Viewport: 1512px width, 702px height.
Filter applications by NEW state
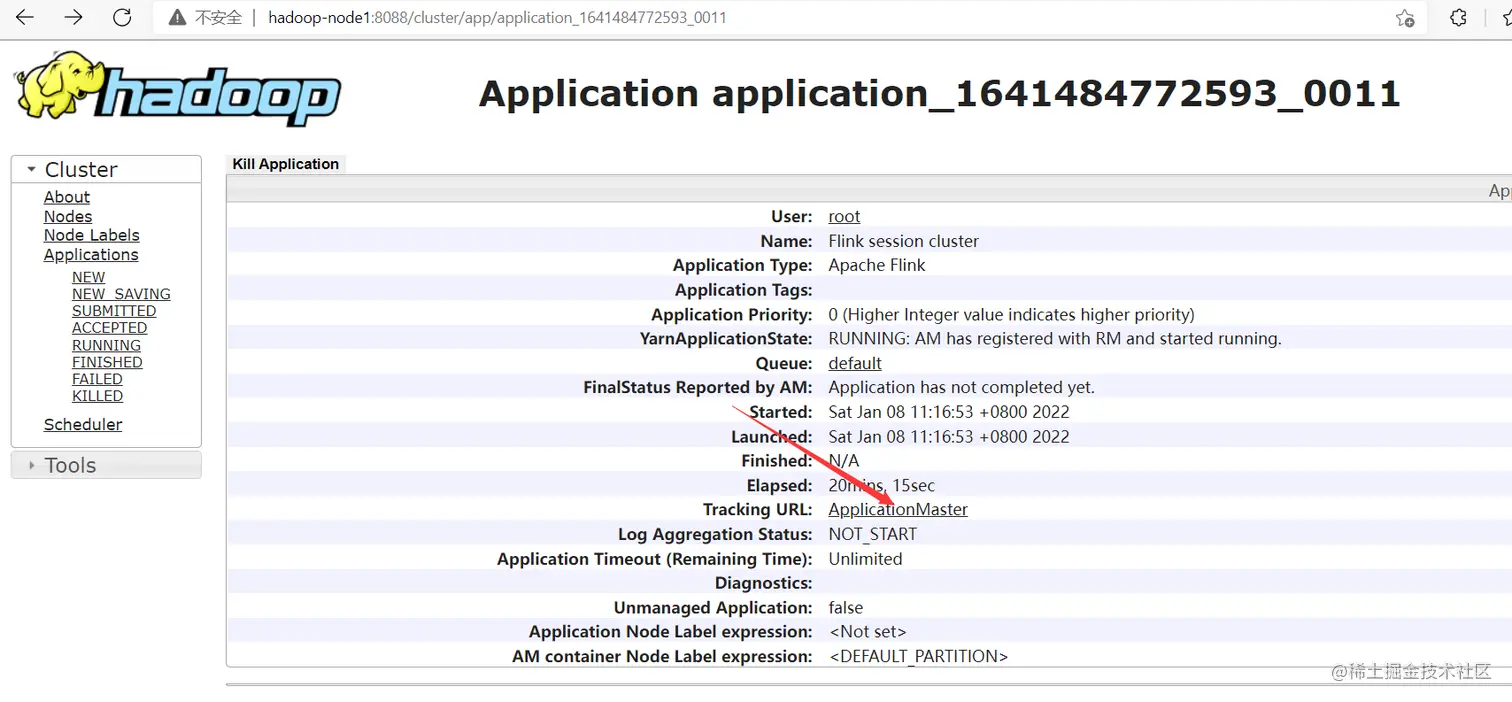(x=88, y=277)
